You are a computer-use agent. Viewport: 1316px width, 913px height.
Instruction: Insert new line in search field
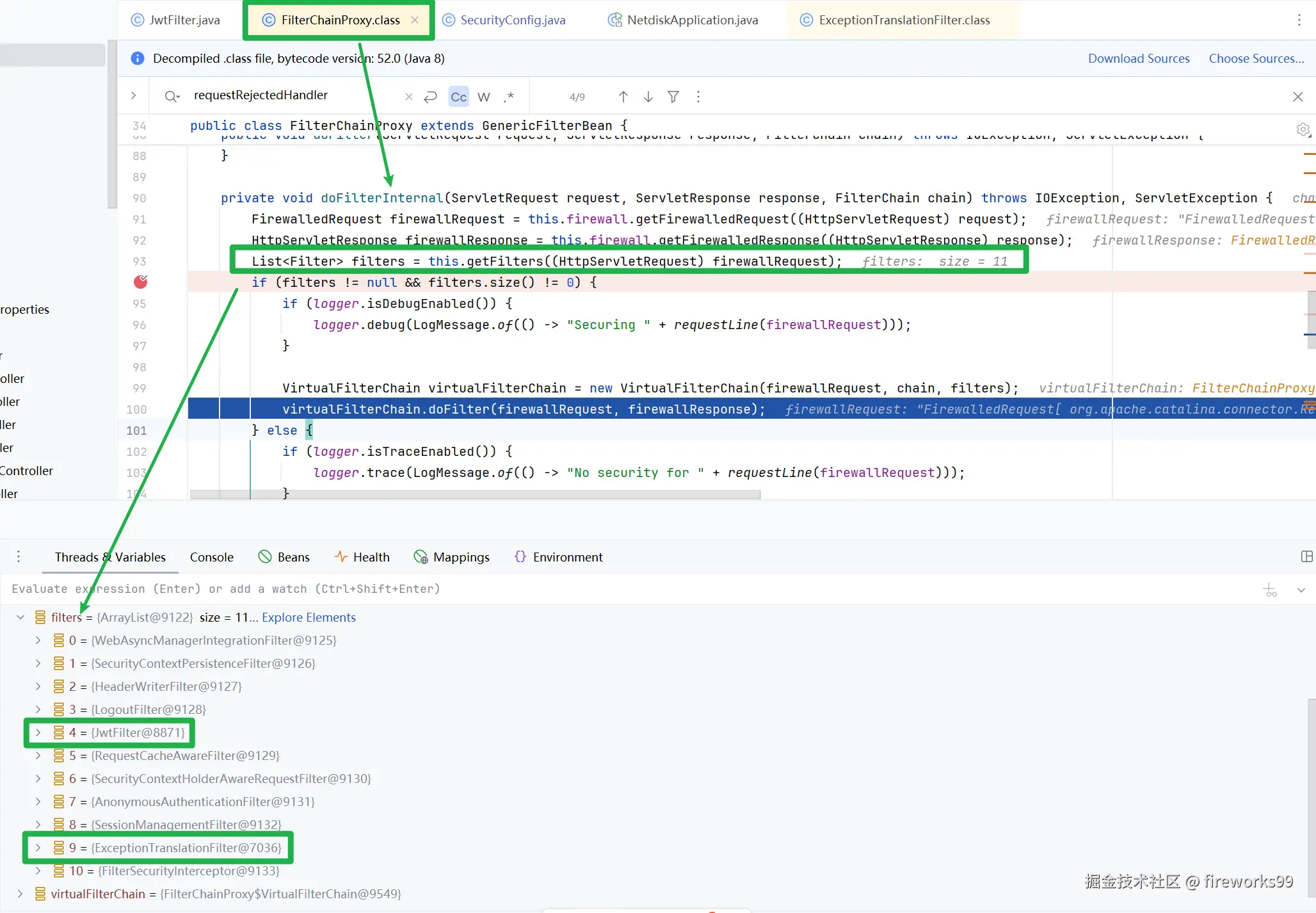click(x=431, y=97)
